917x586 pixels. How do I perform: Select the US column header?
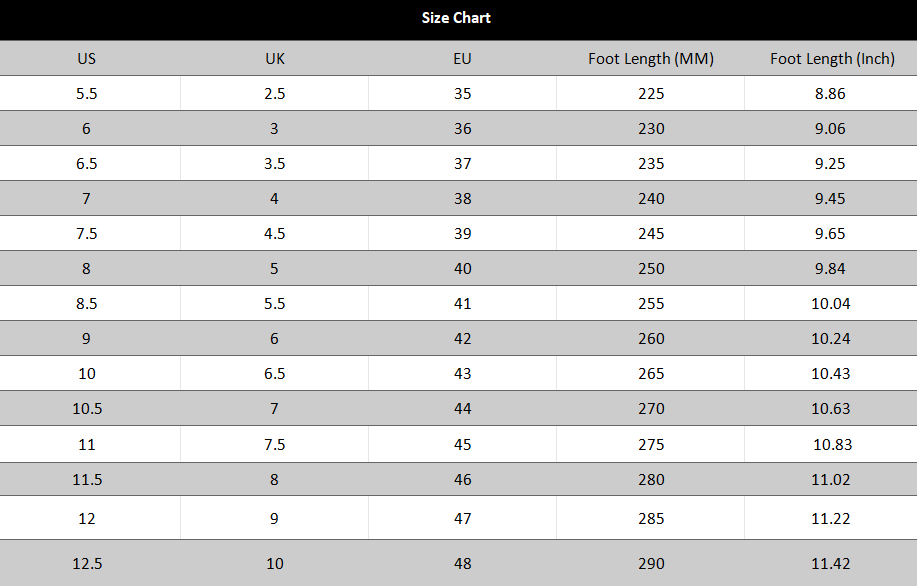(87, 58)
